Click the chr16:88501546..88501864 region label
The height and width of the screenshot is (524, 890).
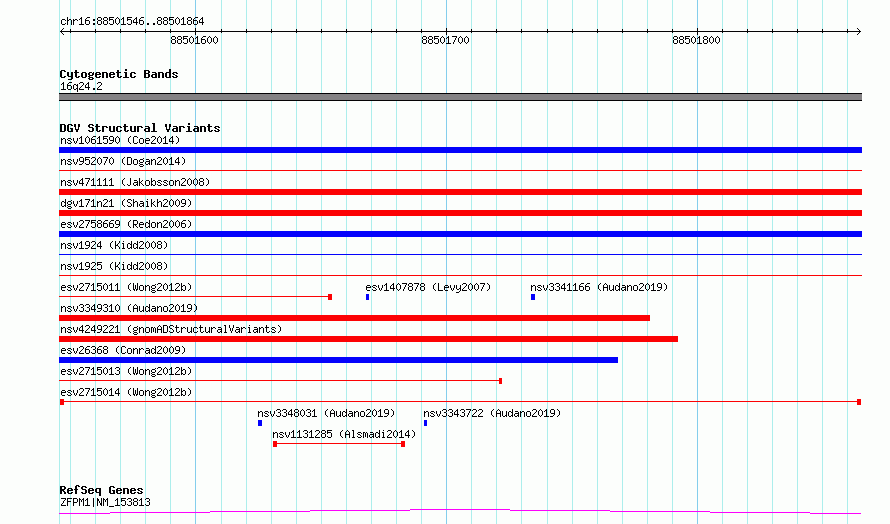132,21
